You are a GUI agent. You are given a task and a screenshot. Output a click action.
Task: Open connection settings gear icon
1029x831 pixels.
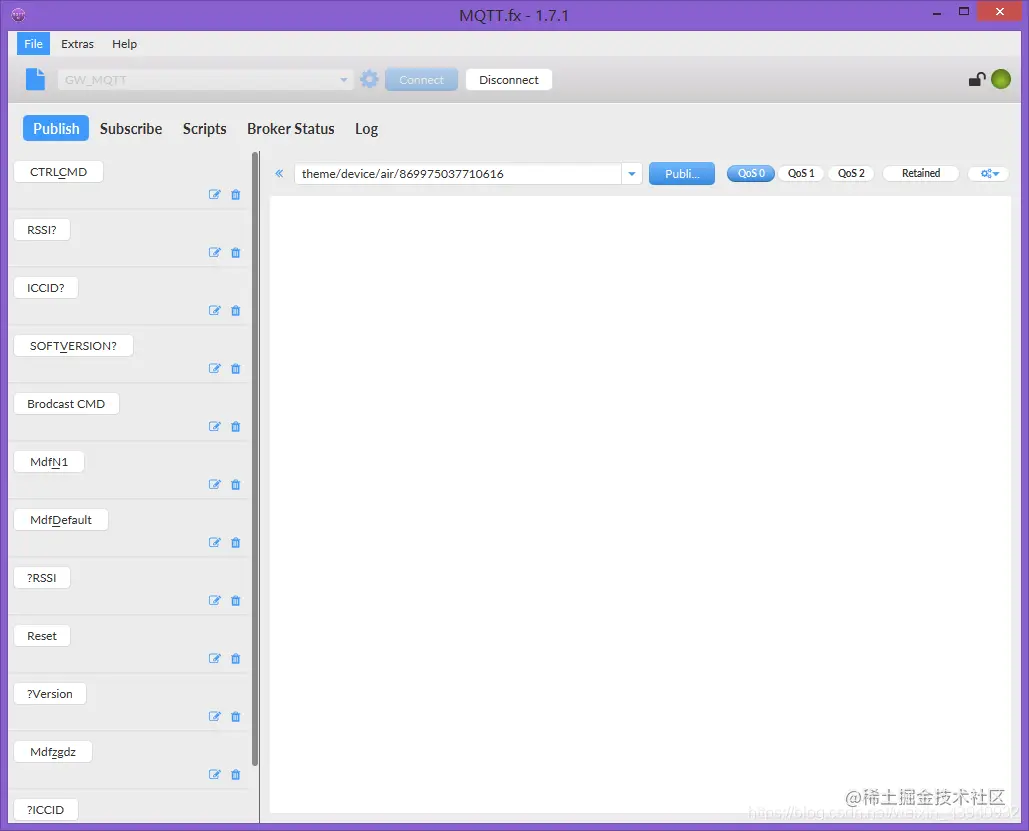pyautogui.click(x=369, y=79)
